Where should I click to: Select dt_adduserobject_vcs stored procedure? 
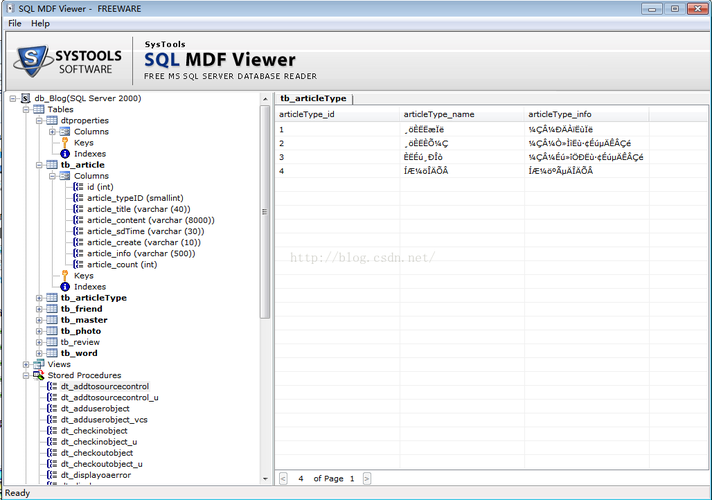tap(104, 420)
